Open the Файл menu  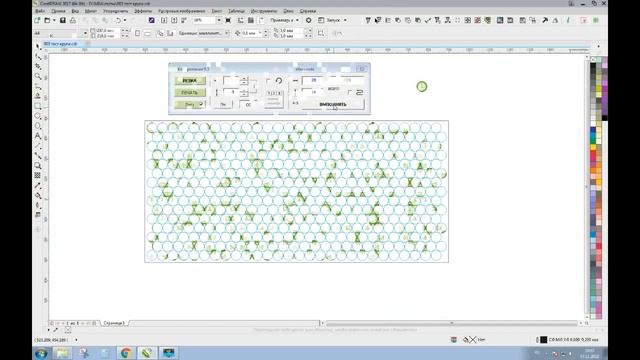40,11
